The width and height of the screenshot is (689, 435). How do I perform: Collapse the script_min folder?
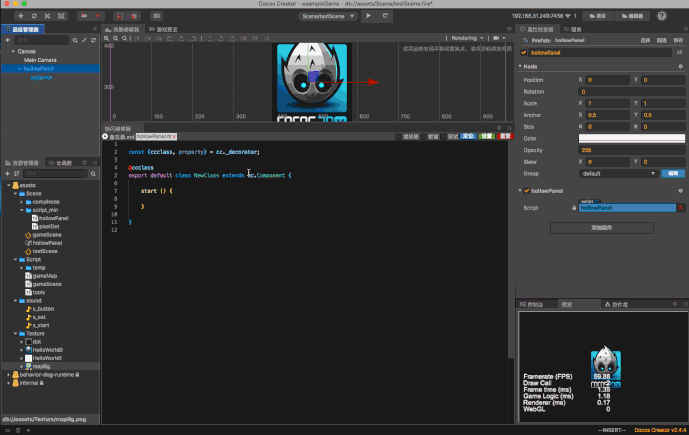click(22, 210)
